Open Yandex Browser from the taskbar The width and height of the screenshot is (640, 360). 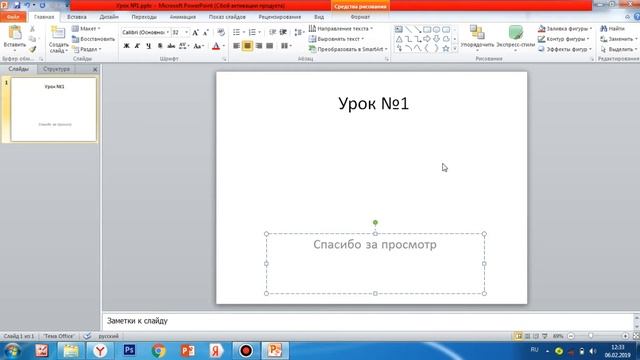point(100,351)
